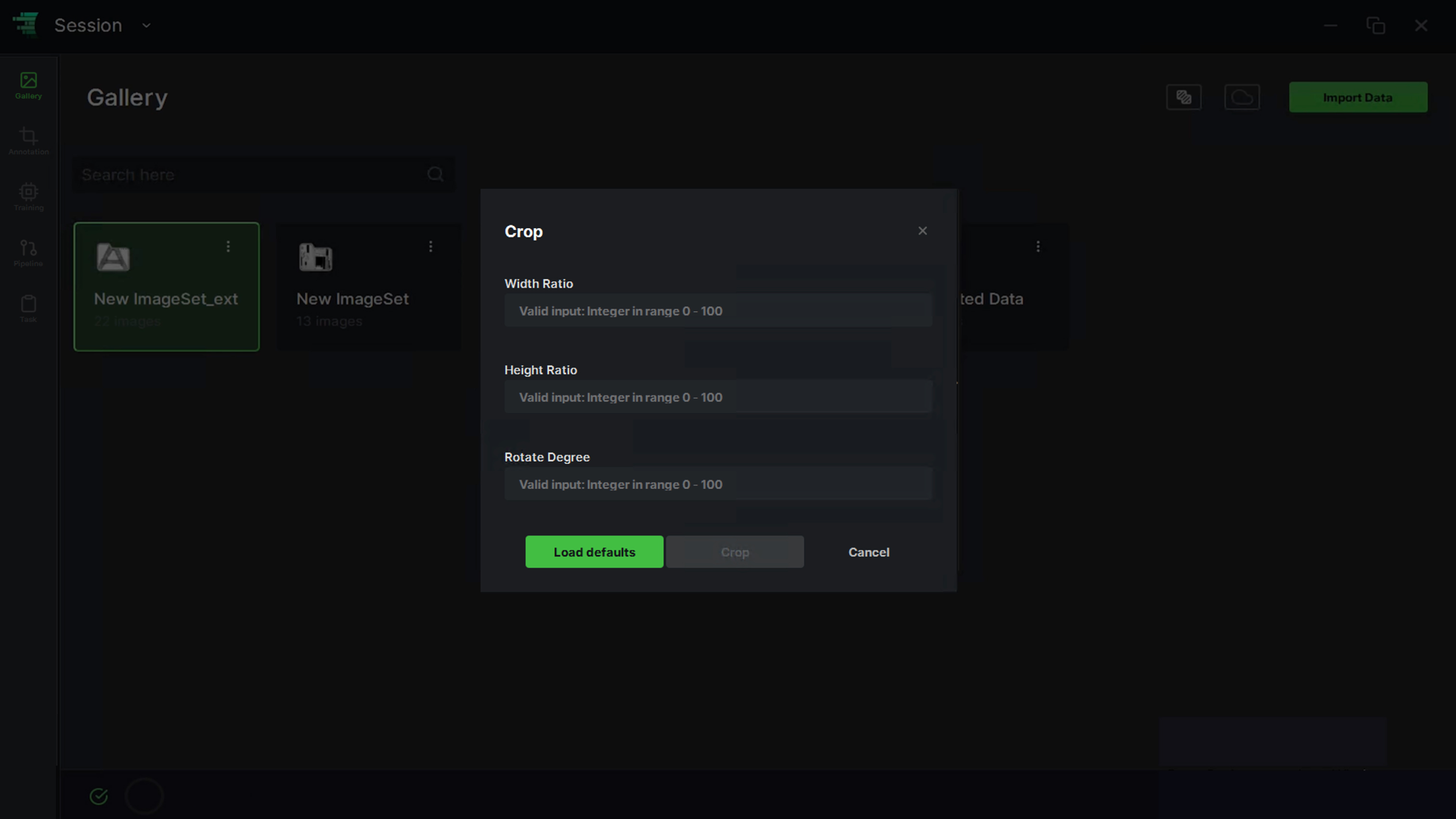Image resolution: width=1456 pixels, height=819 pixels.
Task: Expand the Session dropdown chevron
Action: point(146,26)
